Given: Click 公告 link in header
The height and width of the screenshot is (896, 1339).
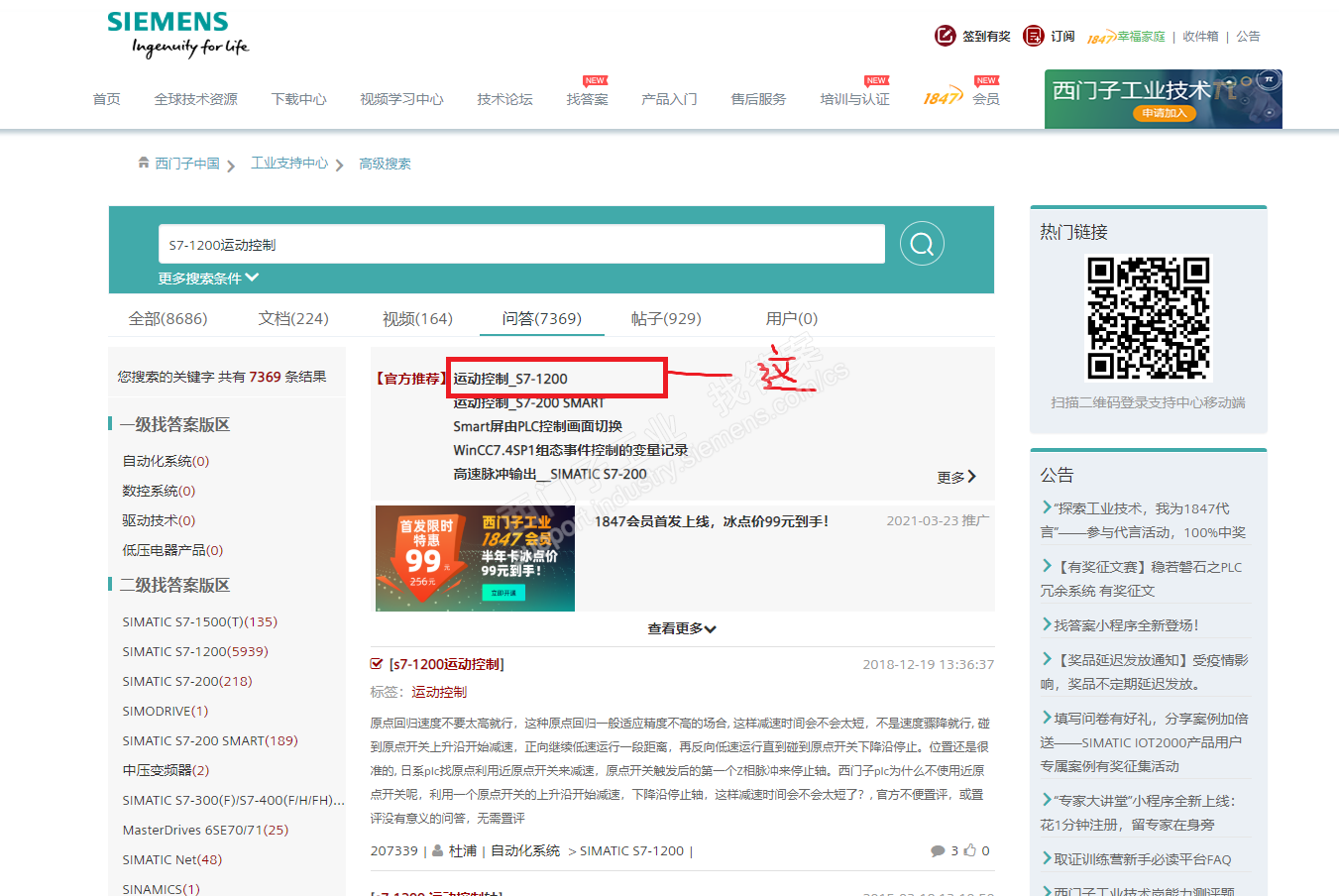Looking at the screenshot, I should tap(1248, 37).
